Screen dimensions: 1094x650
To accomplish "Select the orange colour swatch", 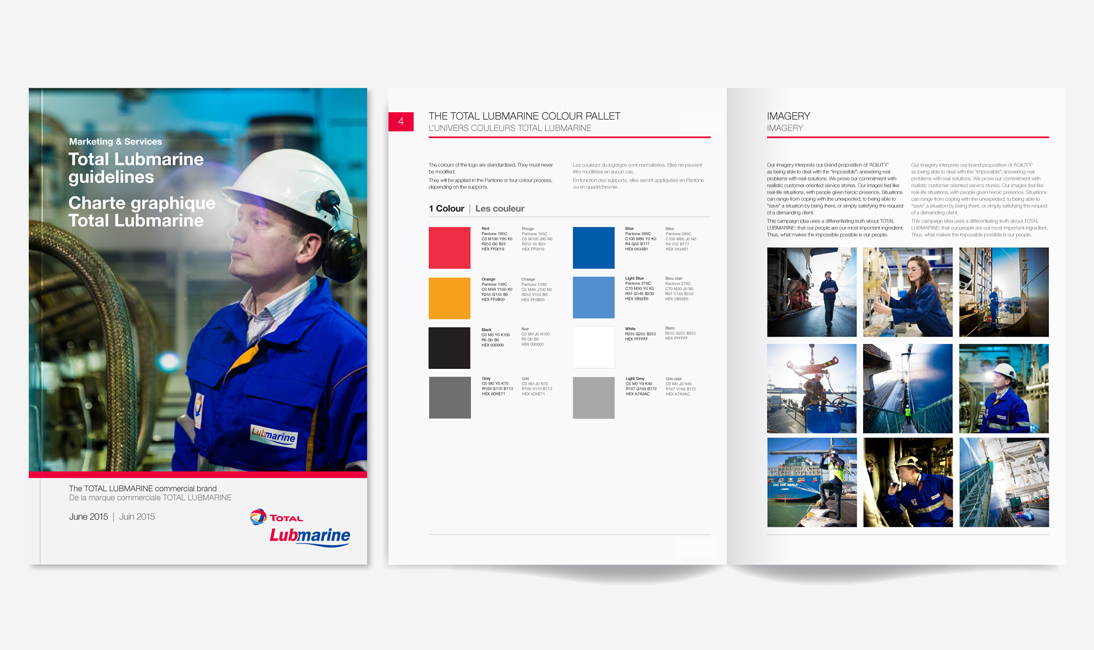I will coord(449,298).
